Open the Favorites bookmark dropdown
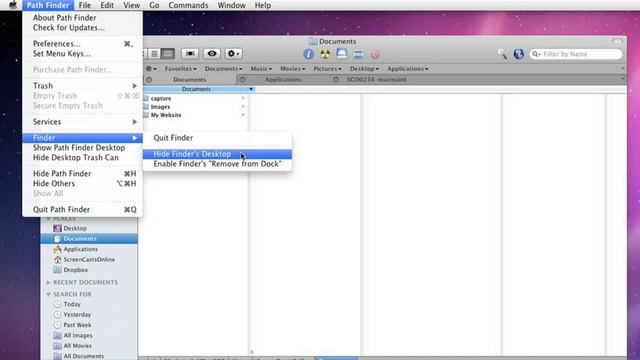This screenshot has height=360, width=640. point(180,69)
